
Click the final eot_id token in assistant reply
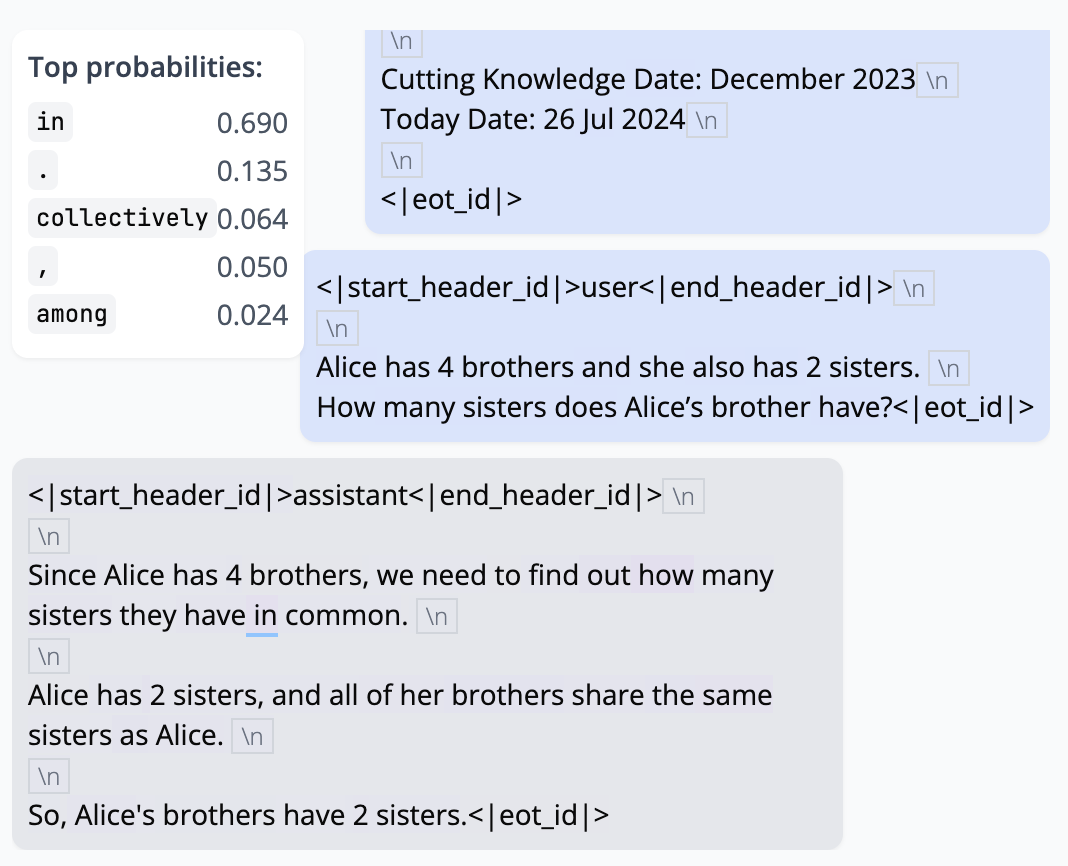538,816
